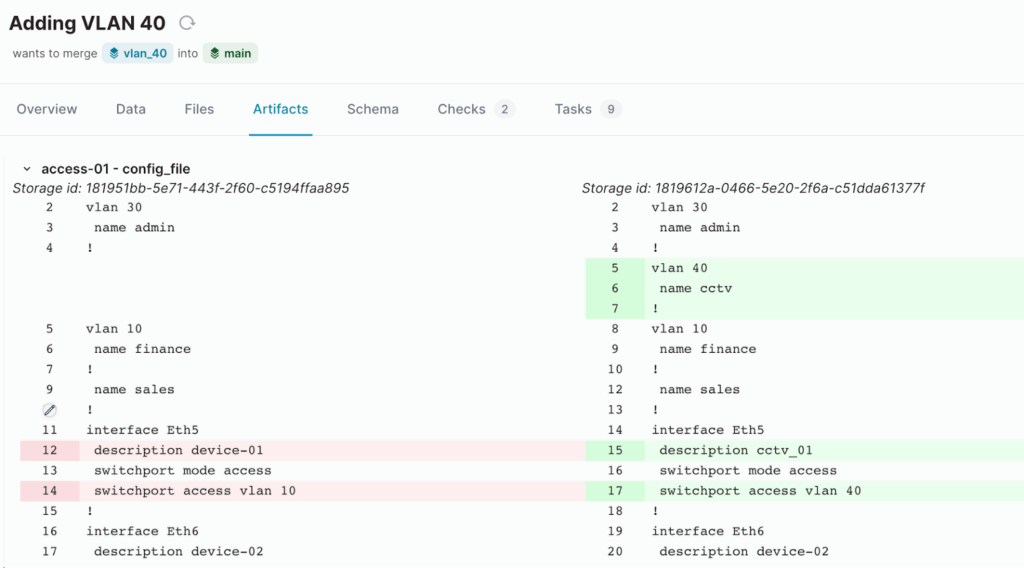Viewport: 1024px width, 568px height.
Task: Collapse the access-01 - config_file section
Action: 27,169
